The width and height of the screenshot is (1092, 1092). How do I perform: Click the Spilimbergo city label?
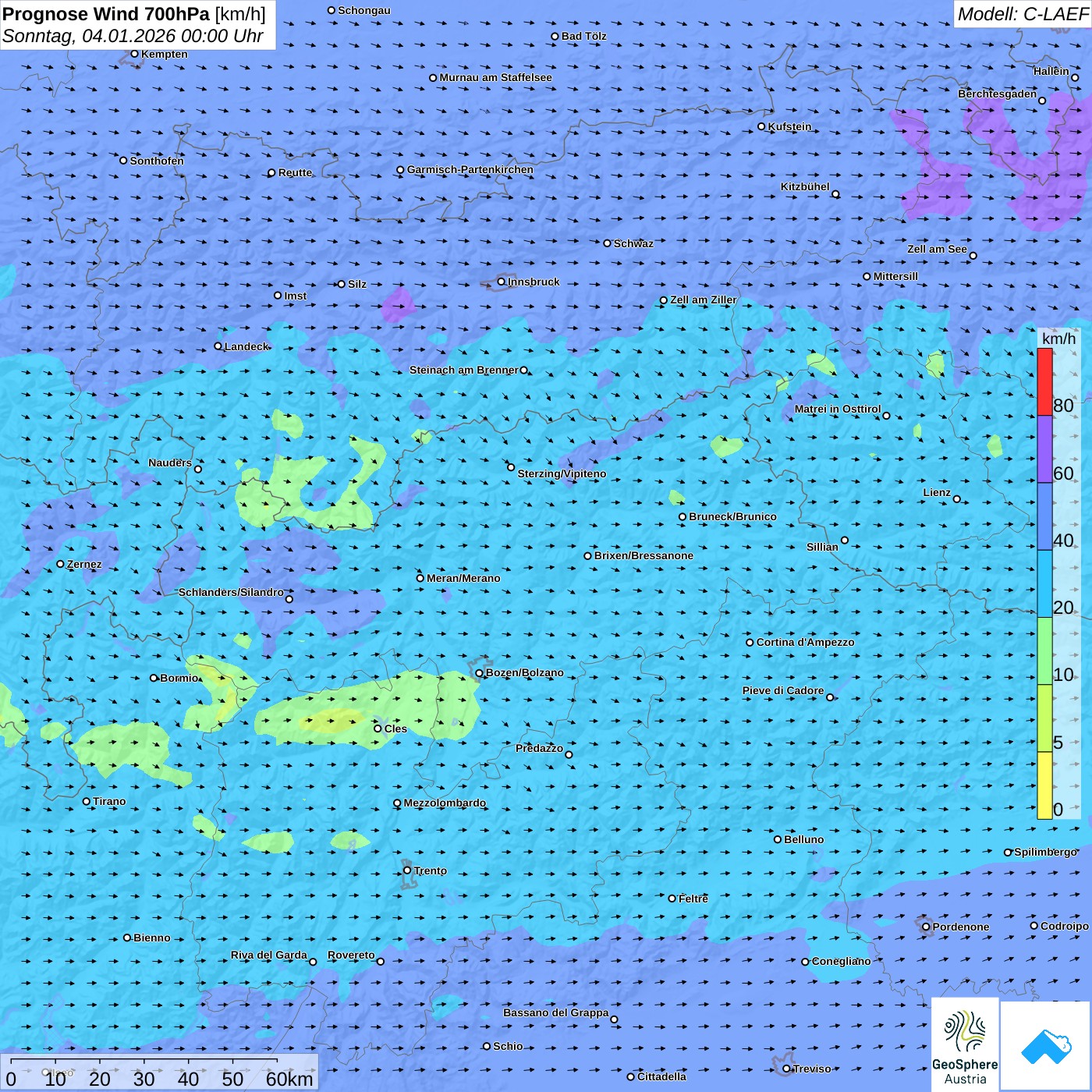[x=1045, y=852]
